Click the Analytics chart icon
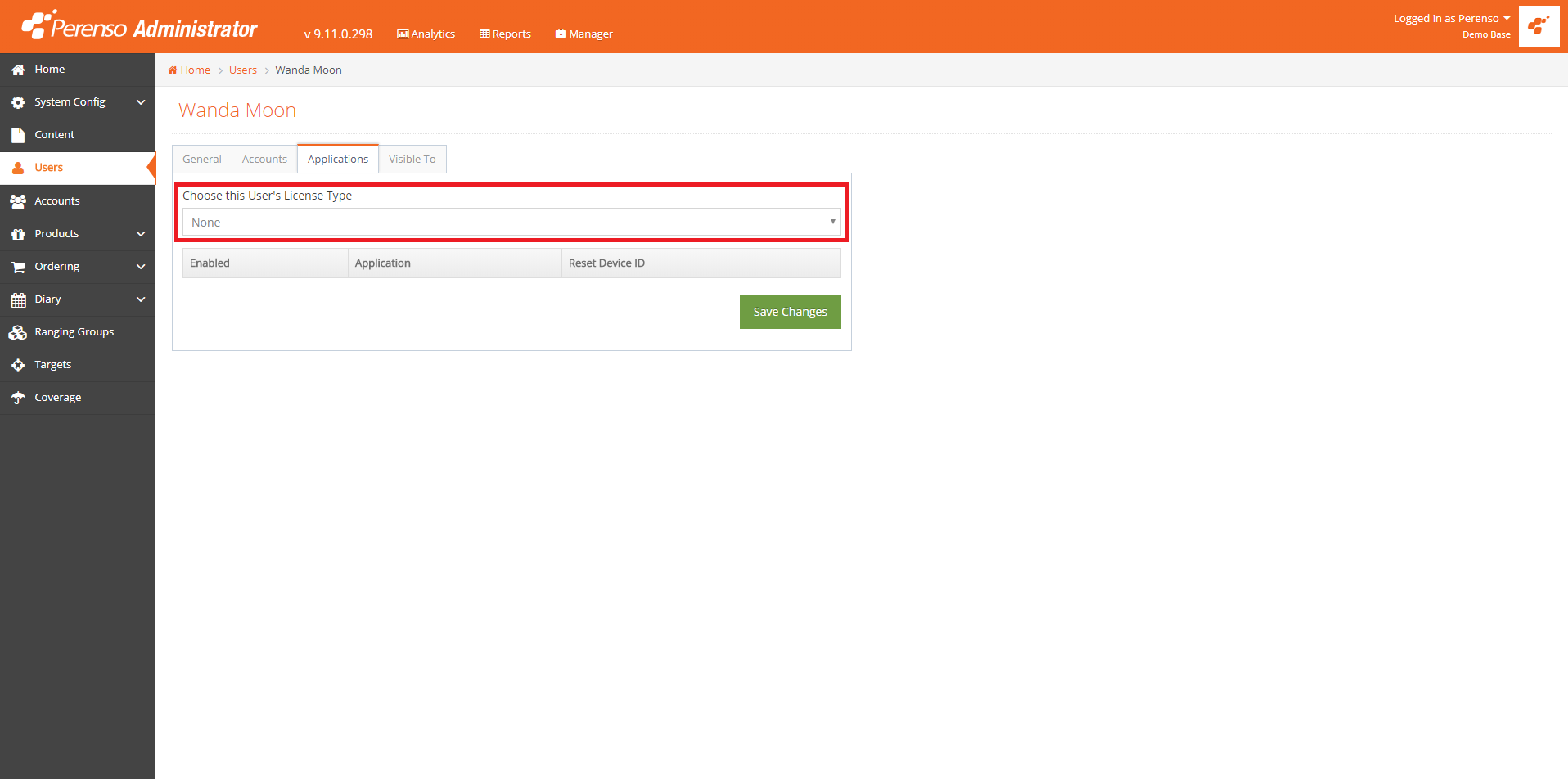The height and width of the screenshot is (779, 1568). [403, 34]
